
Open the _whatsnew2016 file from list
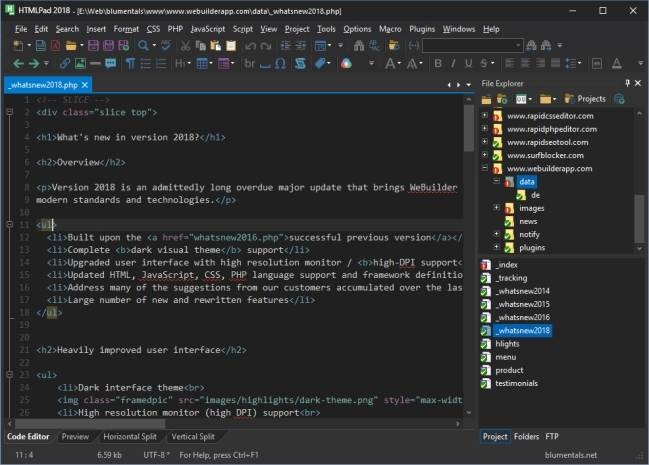[522, 316]
